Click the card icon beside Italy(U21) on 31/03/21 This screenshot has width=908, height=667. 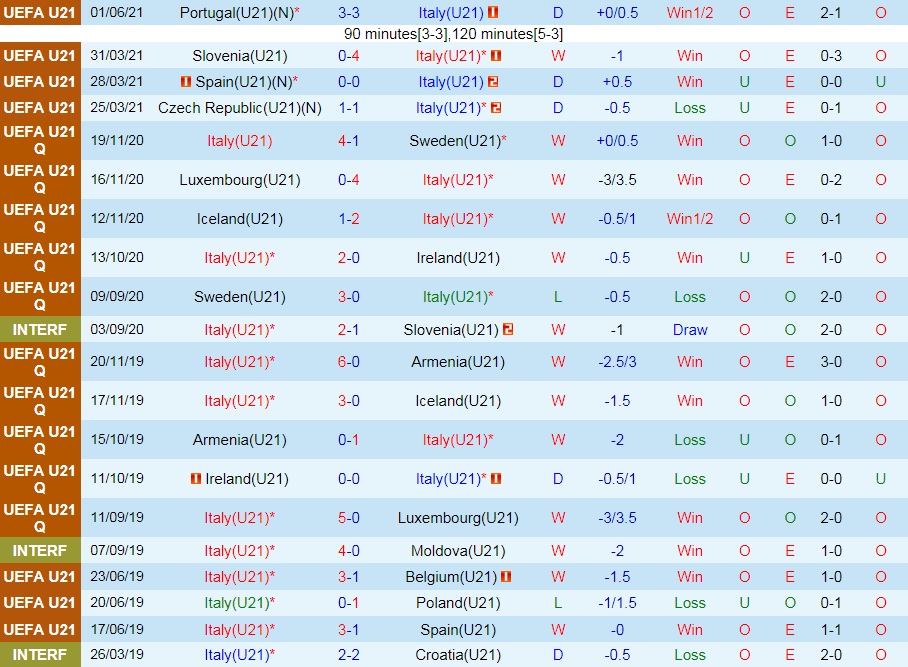coord(496,56)
